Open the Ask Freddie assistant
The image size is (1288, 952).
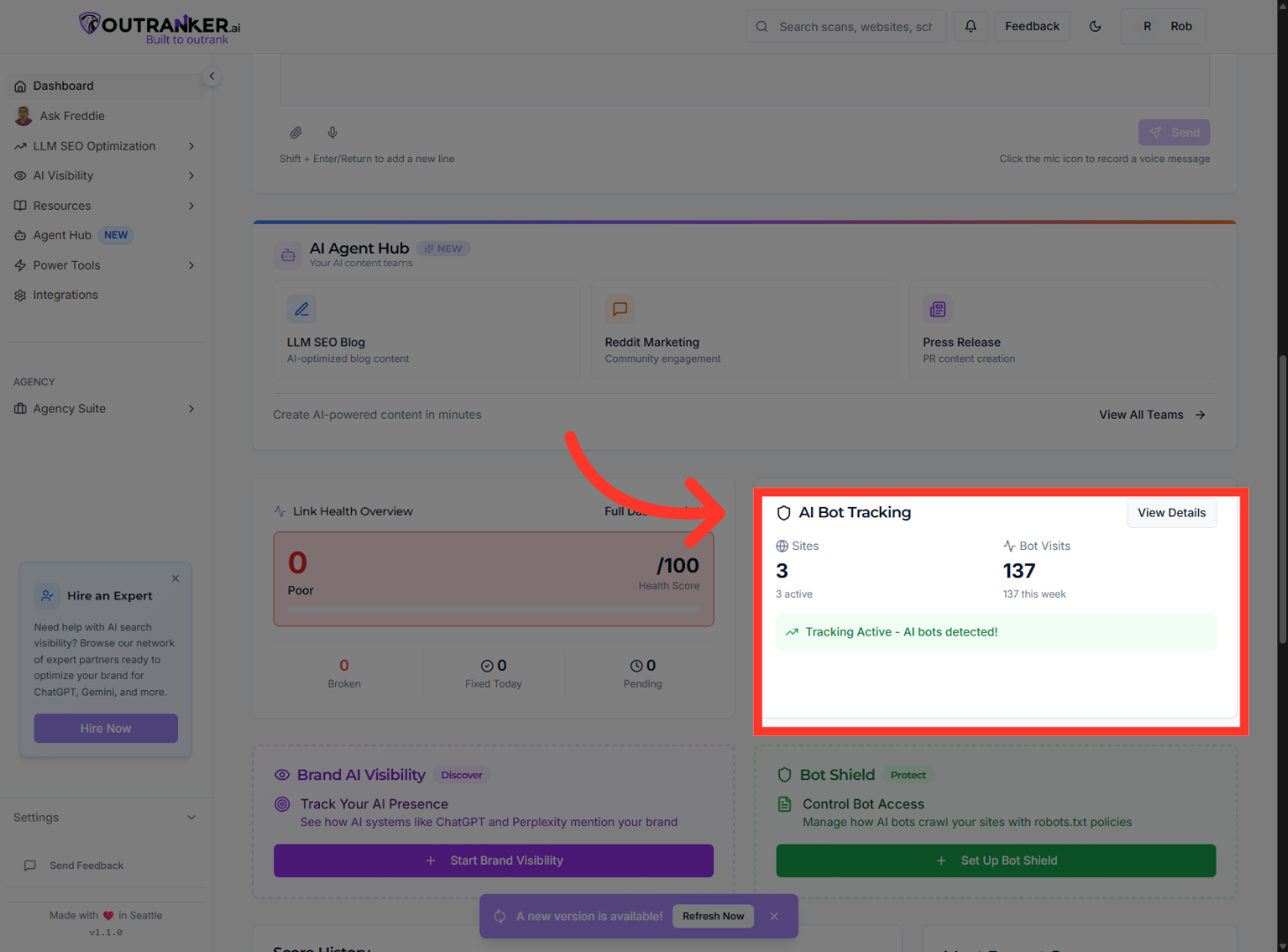click(x=71, y=115)
